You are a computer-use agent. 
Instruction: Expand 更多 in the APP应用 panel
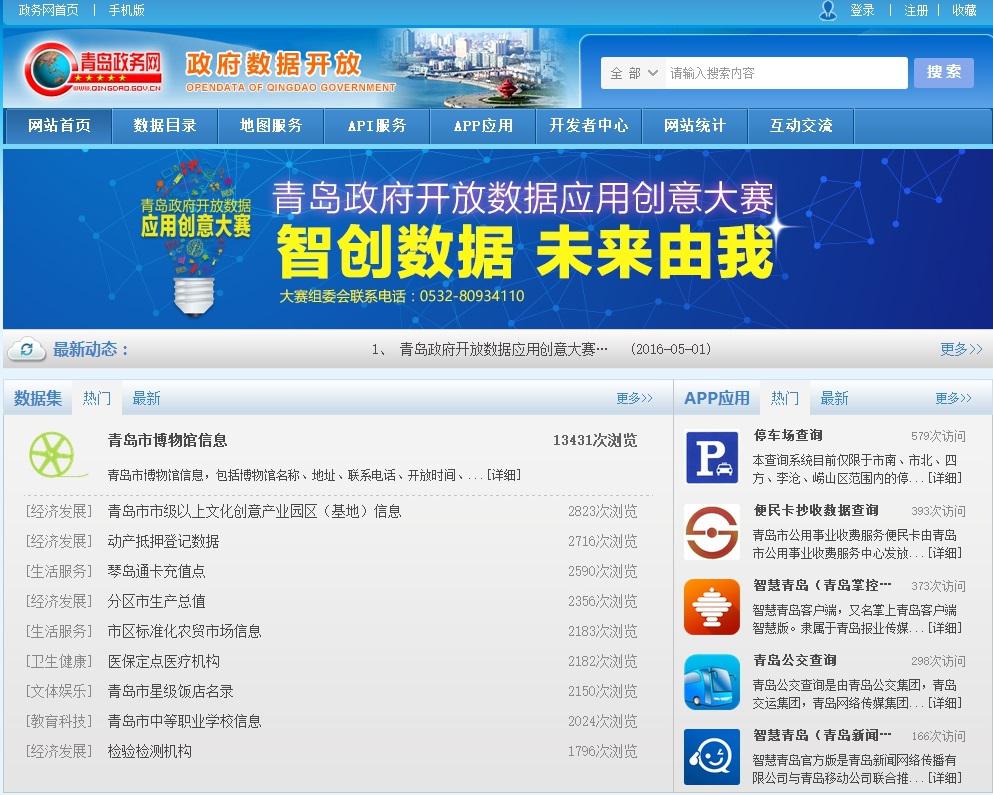953,398
